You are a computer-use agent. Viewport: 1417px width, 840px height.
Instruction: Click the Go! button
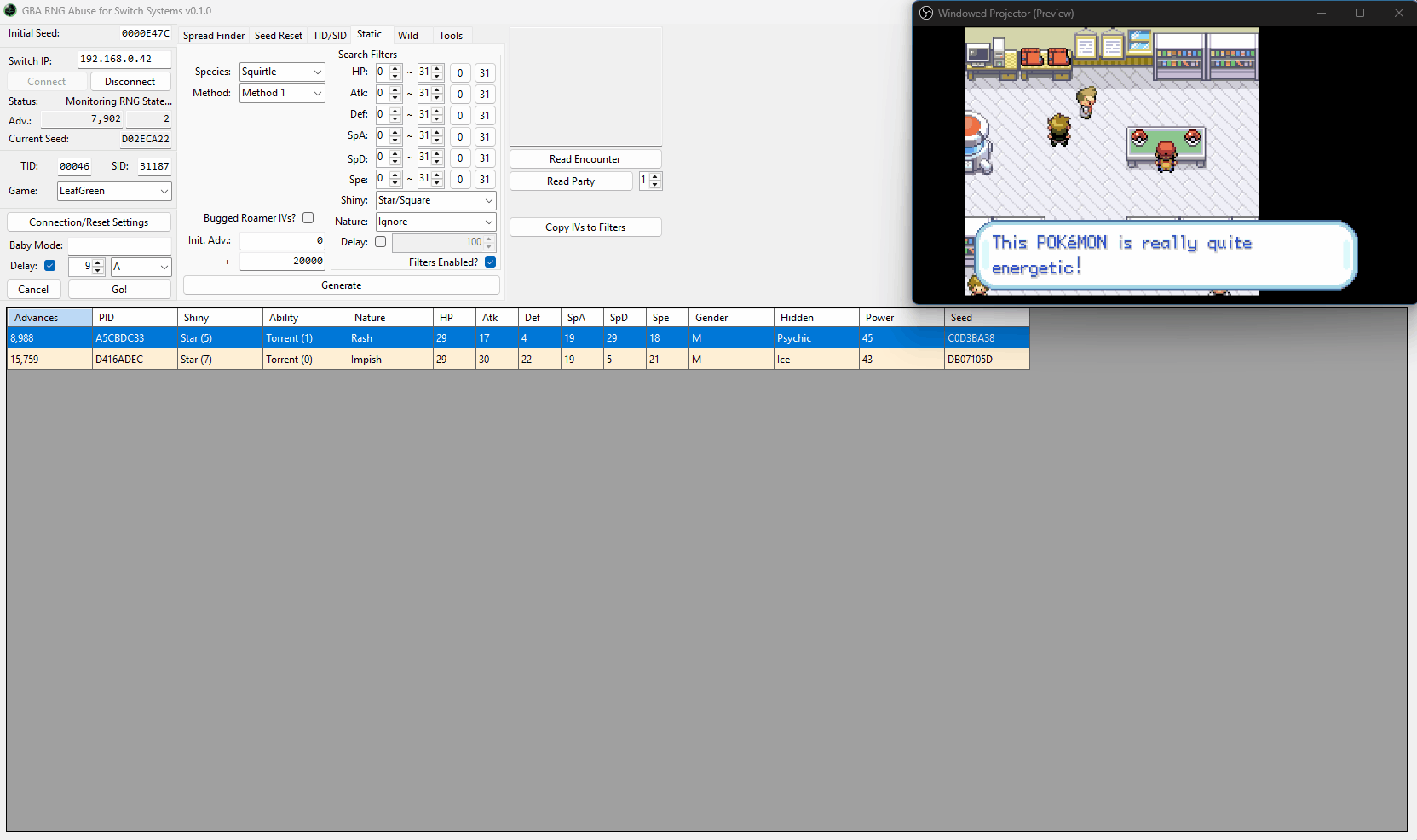pos(119,290)
